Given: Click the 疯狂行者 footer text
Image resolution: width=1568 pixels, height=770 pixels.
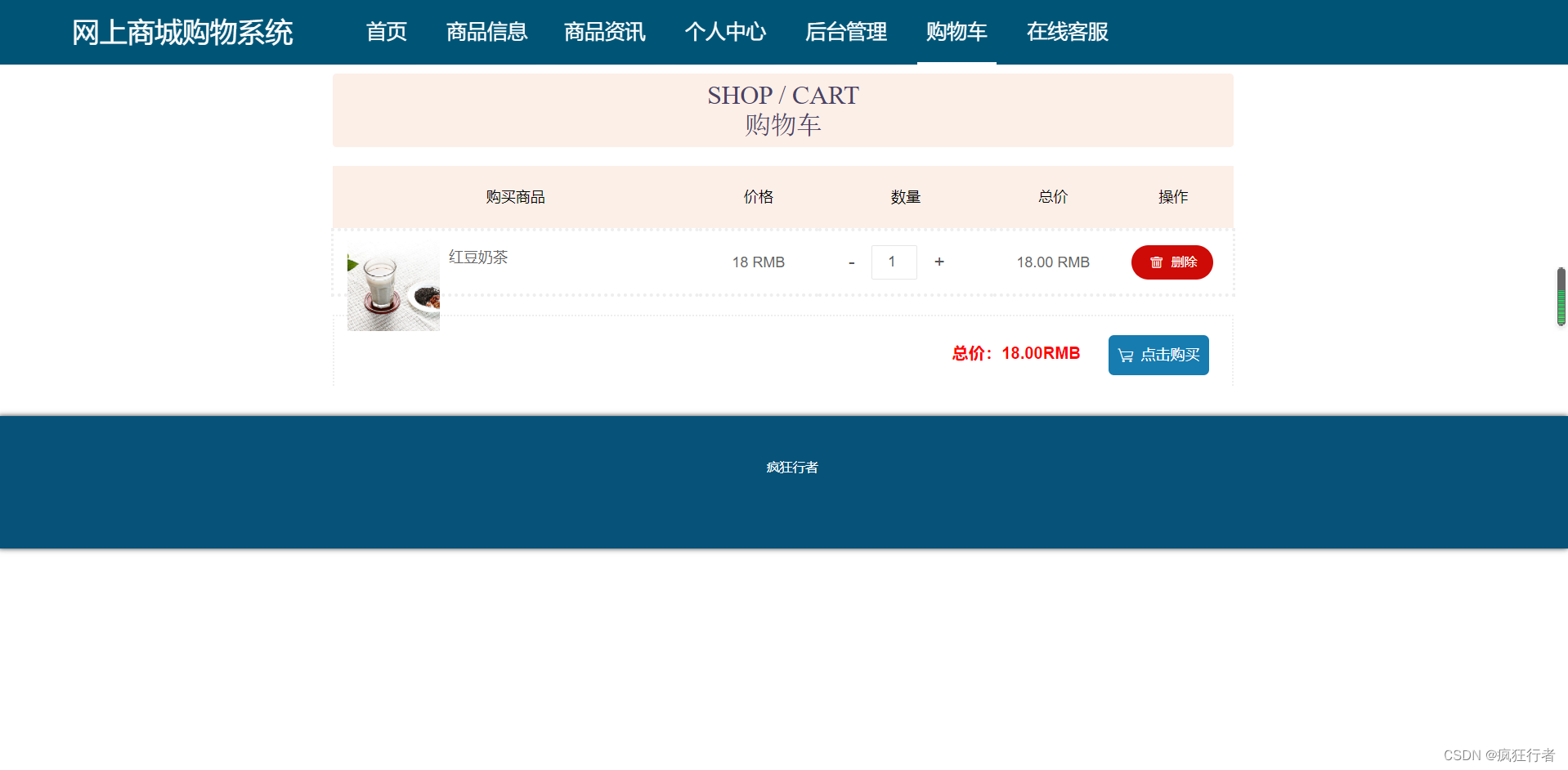Looking at the screenshot, I should pos(791,467).
